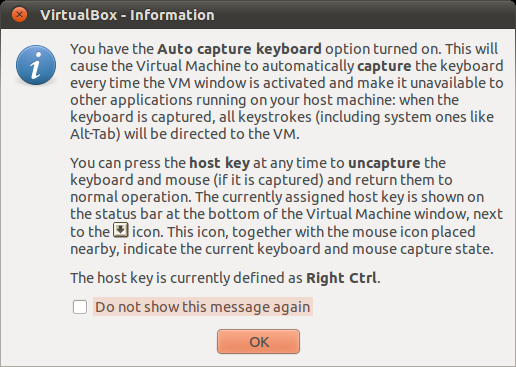Screen dimensions: 516x367
Task: Click the keyboard capture arrow icon in text
Action: 121,230
